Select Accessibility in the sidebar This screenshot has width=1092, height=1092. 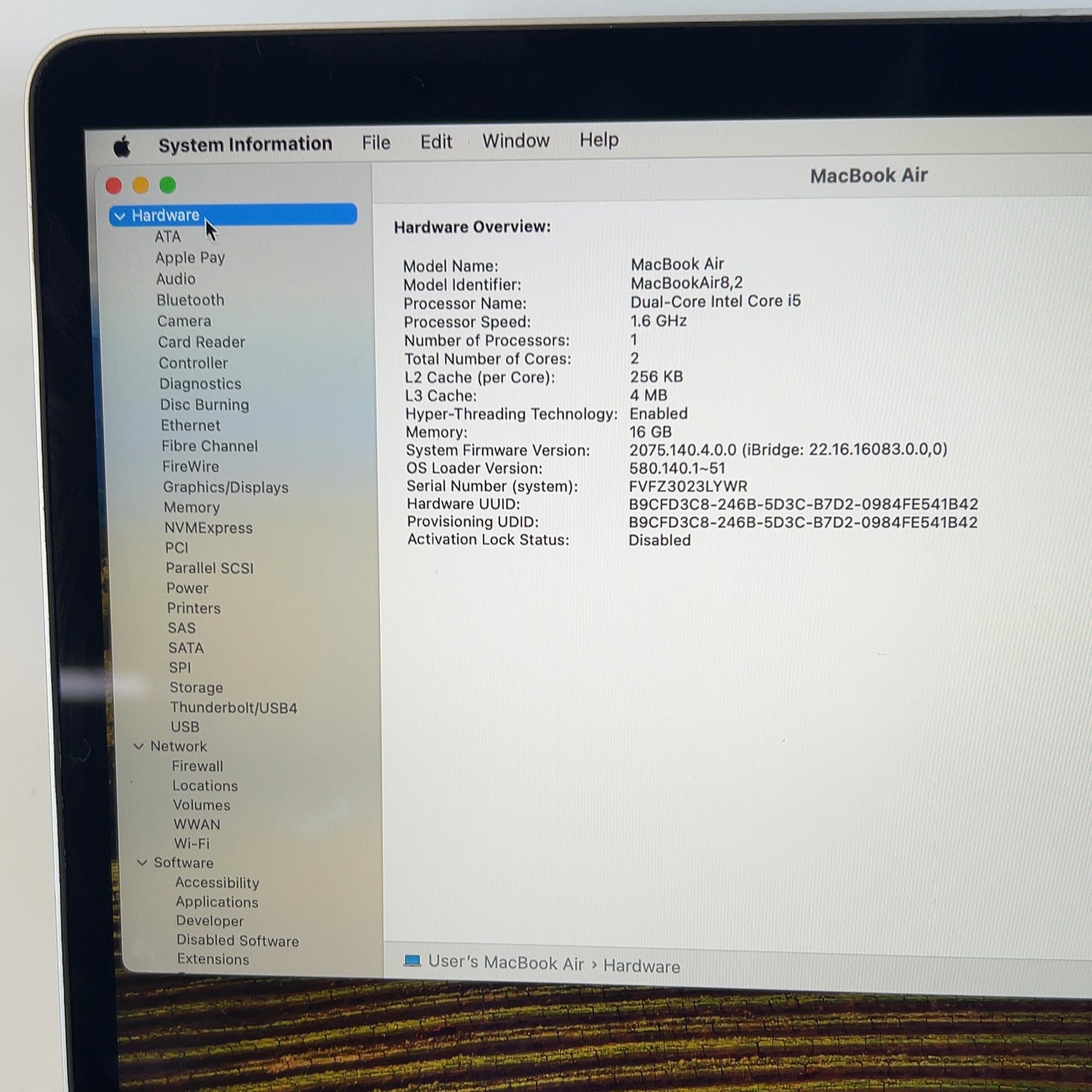pyautogui.click(x=217, y=882)
